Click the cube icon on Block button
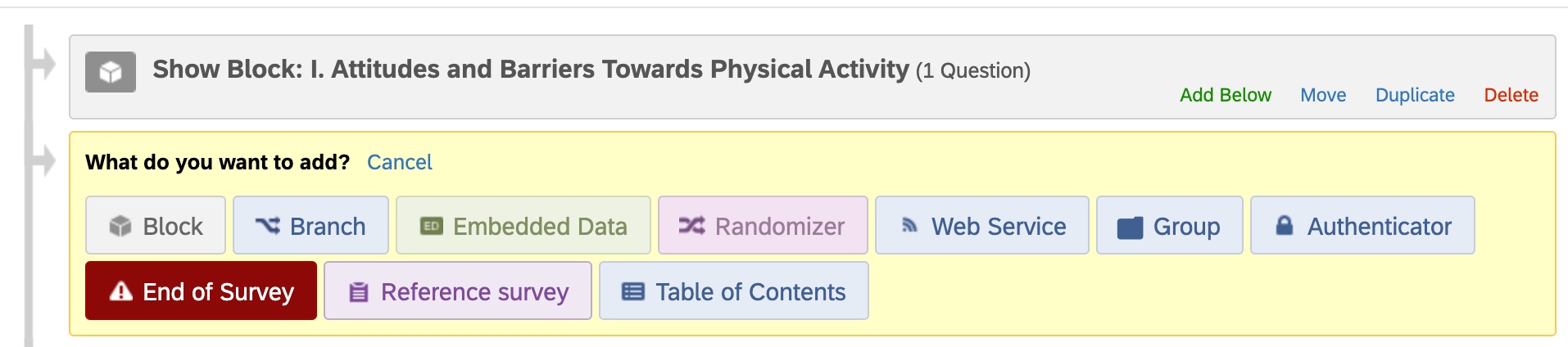This screenshot has width=1568, height=347. (x=120, y=226)
